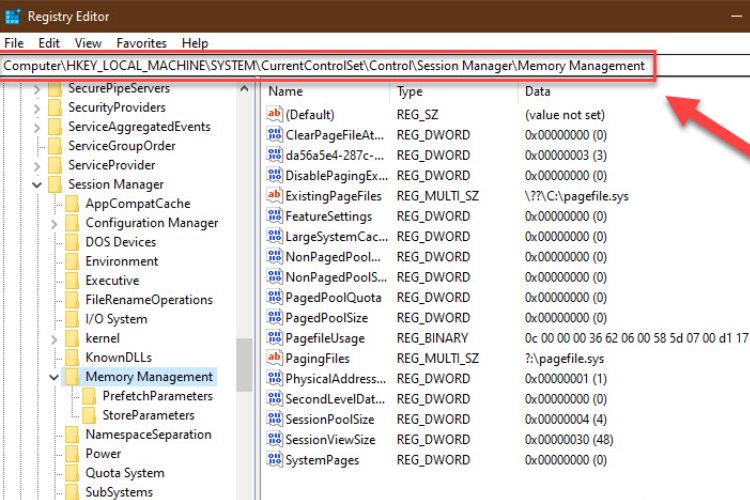Expand the ServiceProvider tree node

tap(37, 166)
